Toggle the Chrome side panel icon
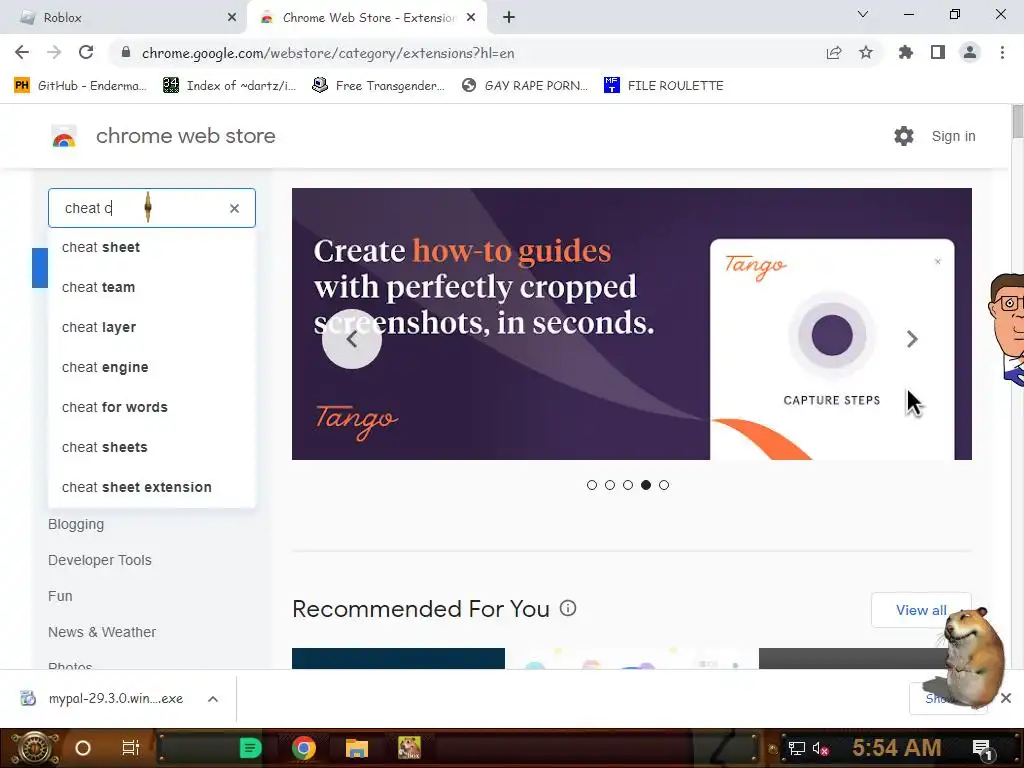This screenshot has width=1024, height=768. (938, 52)
